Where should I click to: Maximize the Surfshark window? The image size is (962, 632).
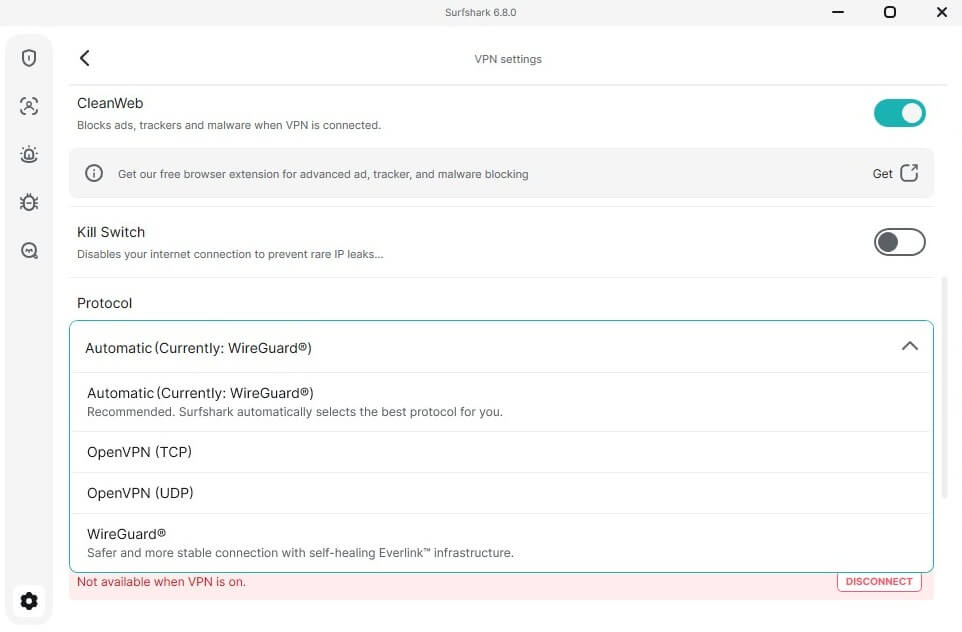pyautogui.click(x=890, y=12)
